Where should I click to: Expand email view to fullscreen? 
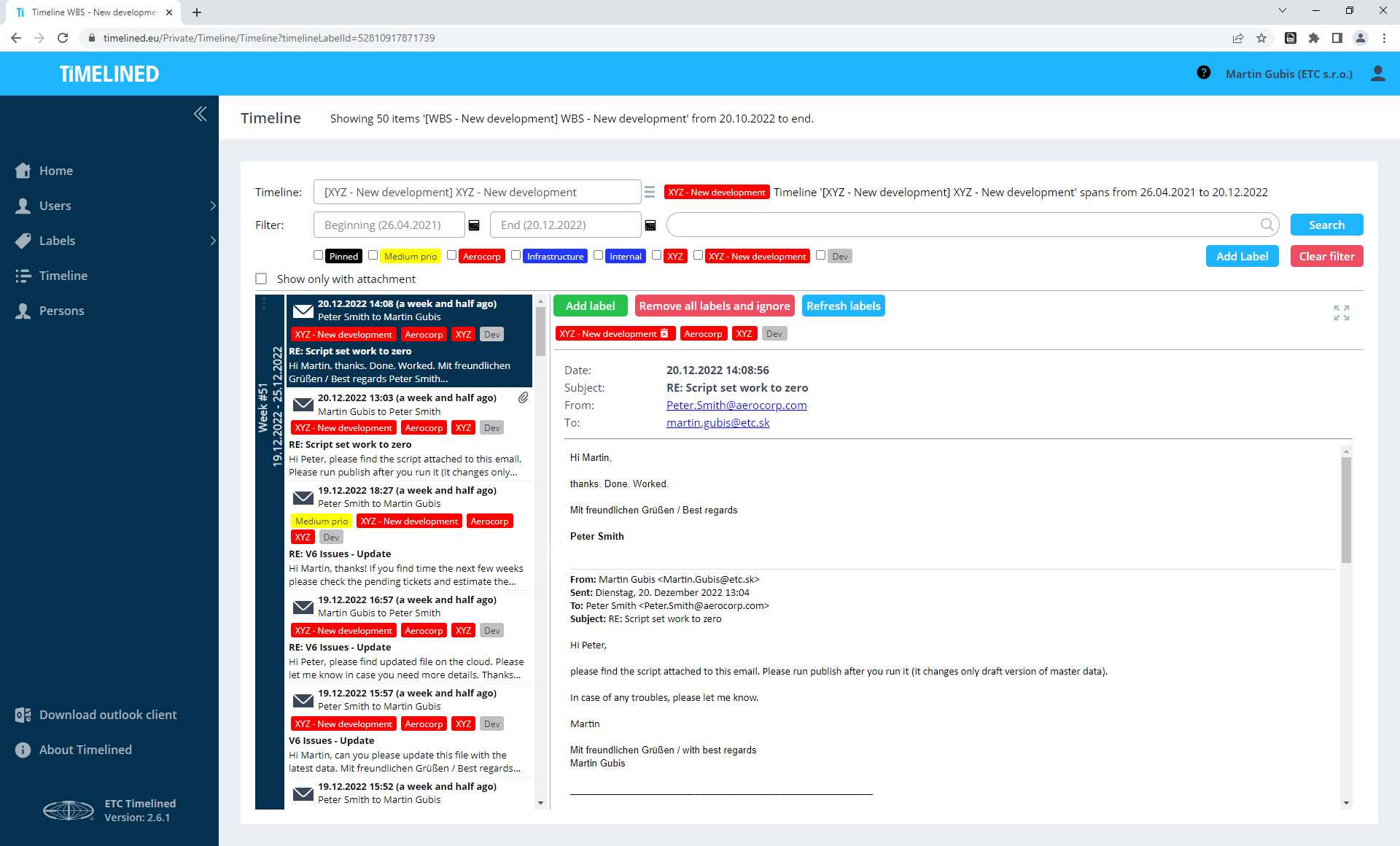[x=1341, y=313]
